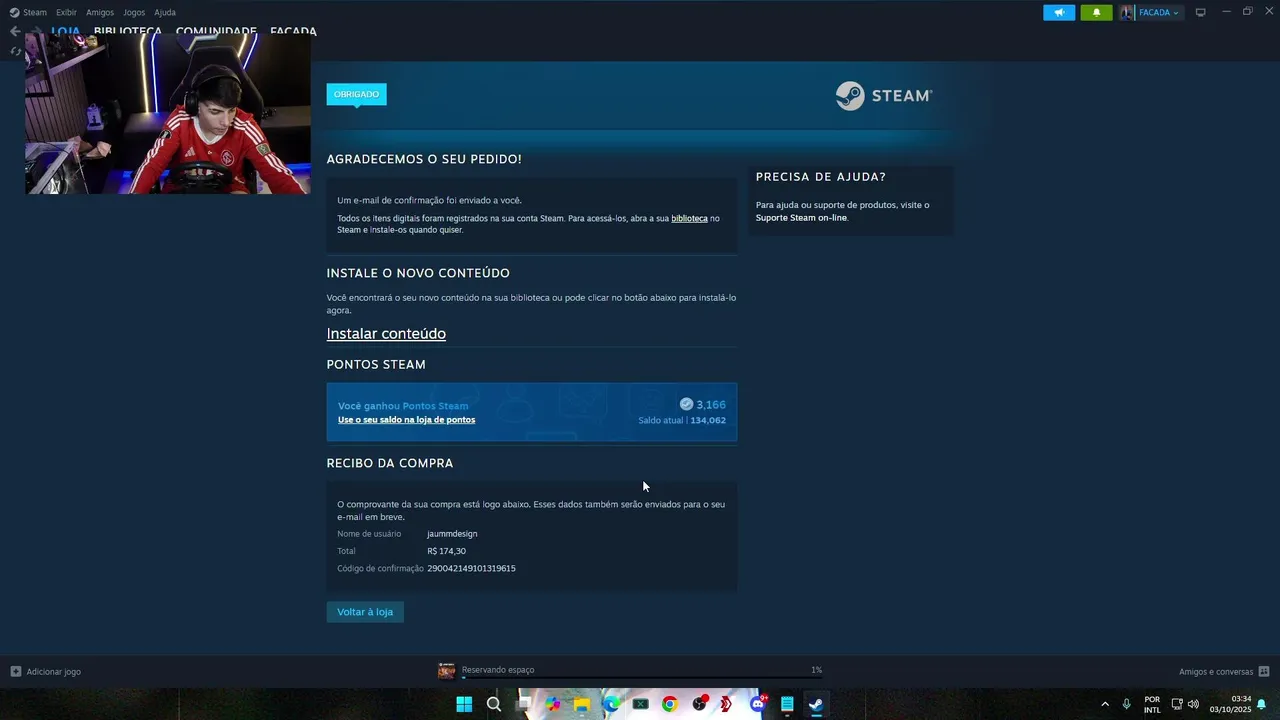Select confirmation code 290042149101319615
The image size is (1280, 720).
(x=471, y=568)
